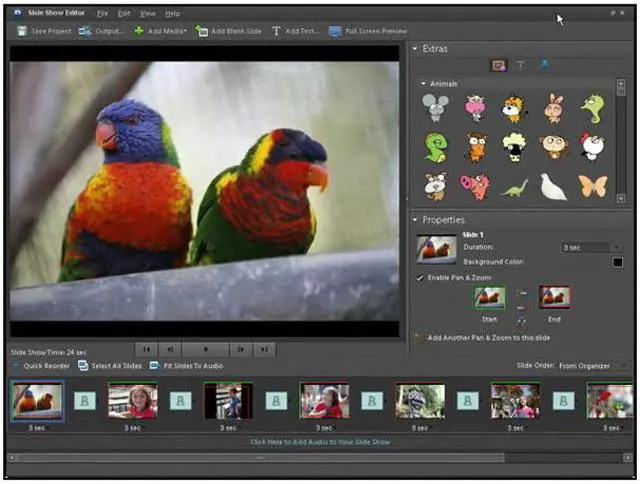
Task: Open the View menu
Action: click(x=147, y=13)
